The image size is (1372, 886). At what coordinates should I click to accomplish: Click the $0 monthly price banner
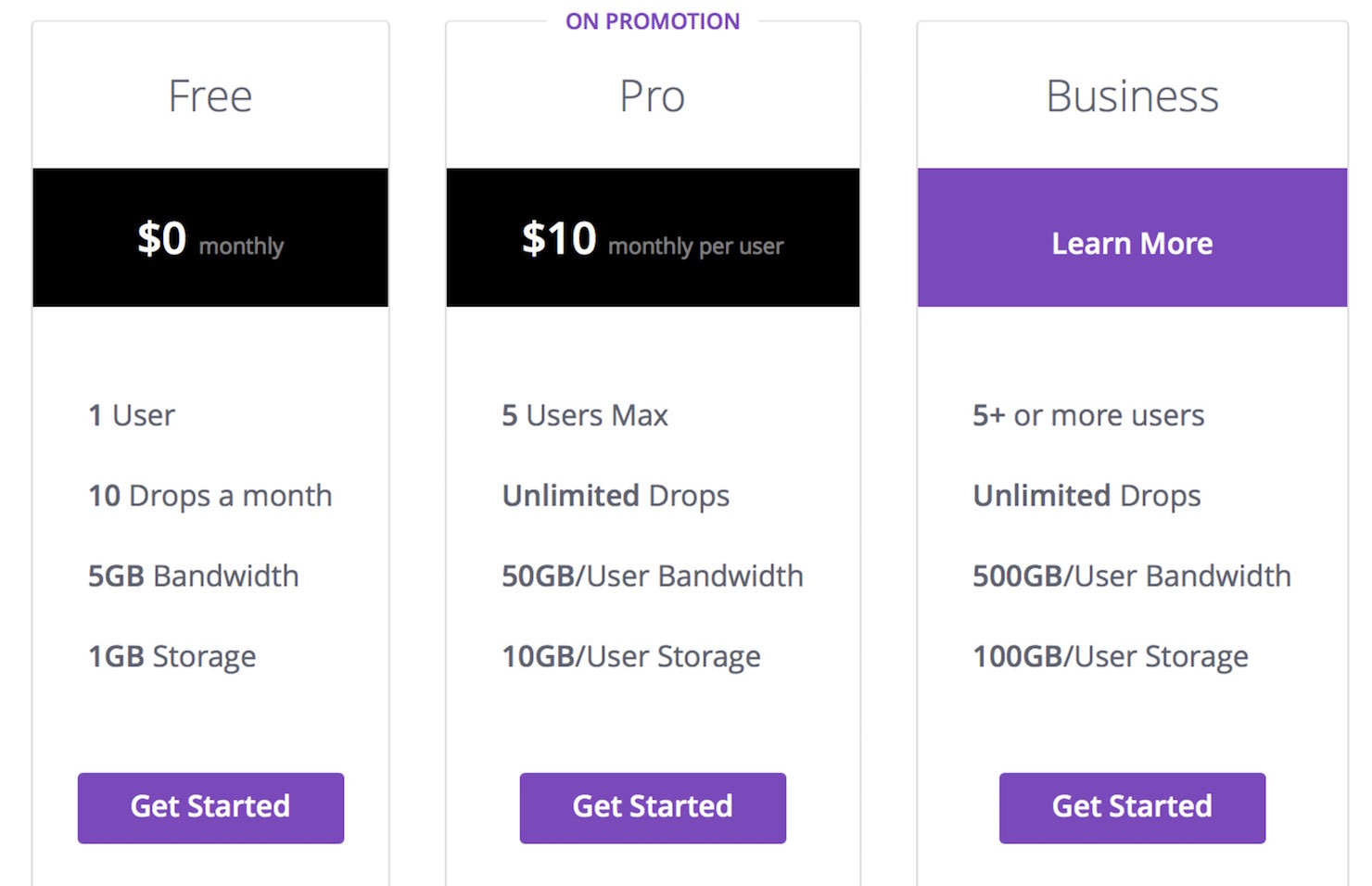(x=210, y=237)
